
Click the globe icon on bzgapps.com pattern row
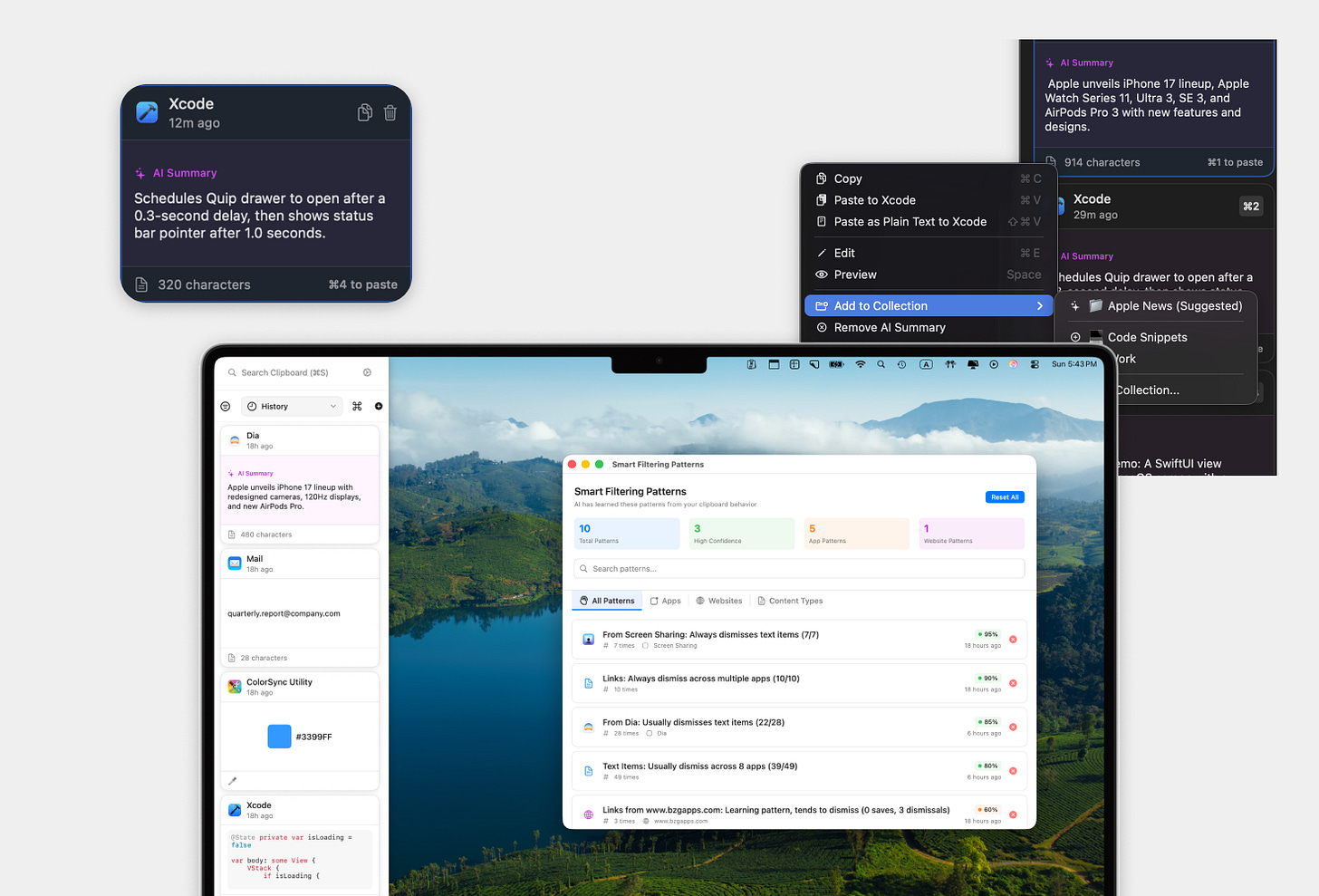(589, 814)
